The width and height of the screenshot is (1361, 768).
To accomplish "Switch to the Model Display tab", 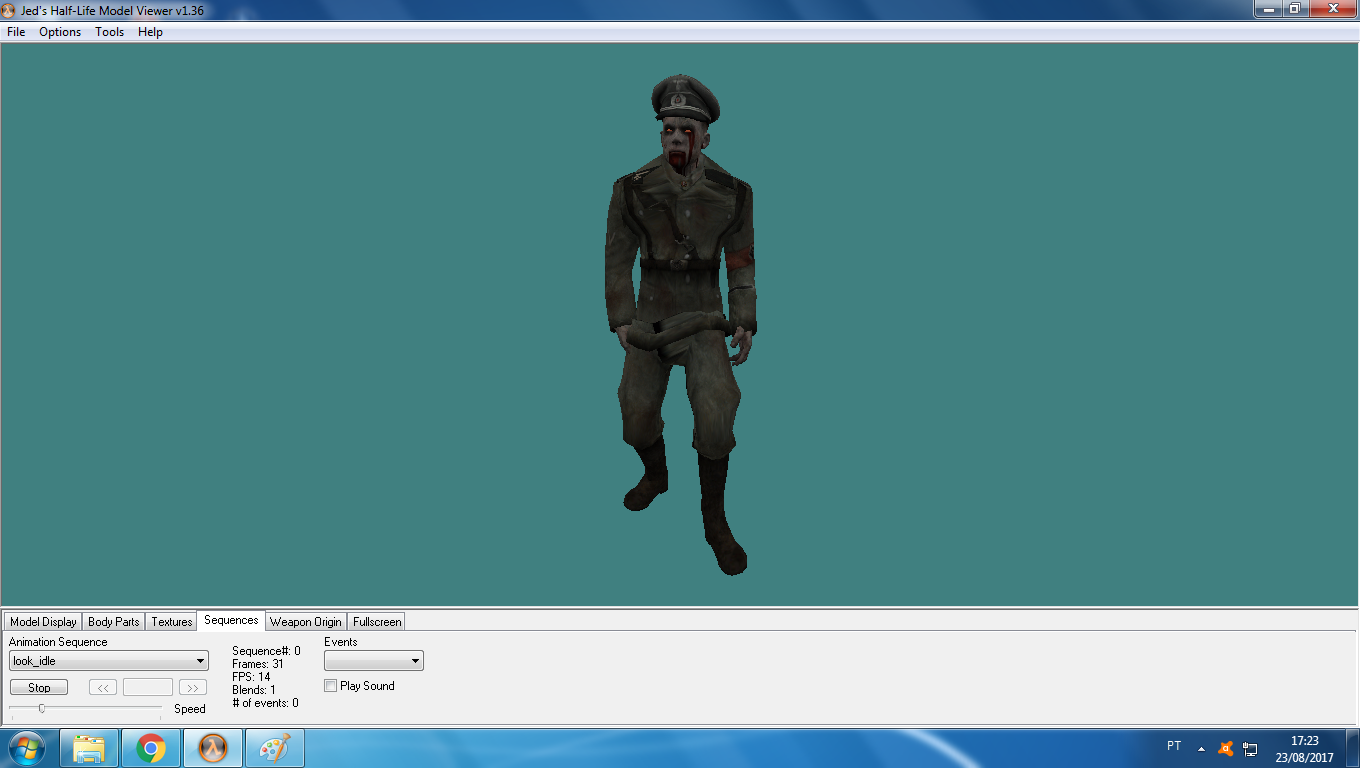I will pos(43,622).
